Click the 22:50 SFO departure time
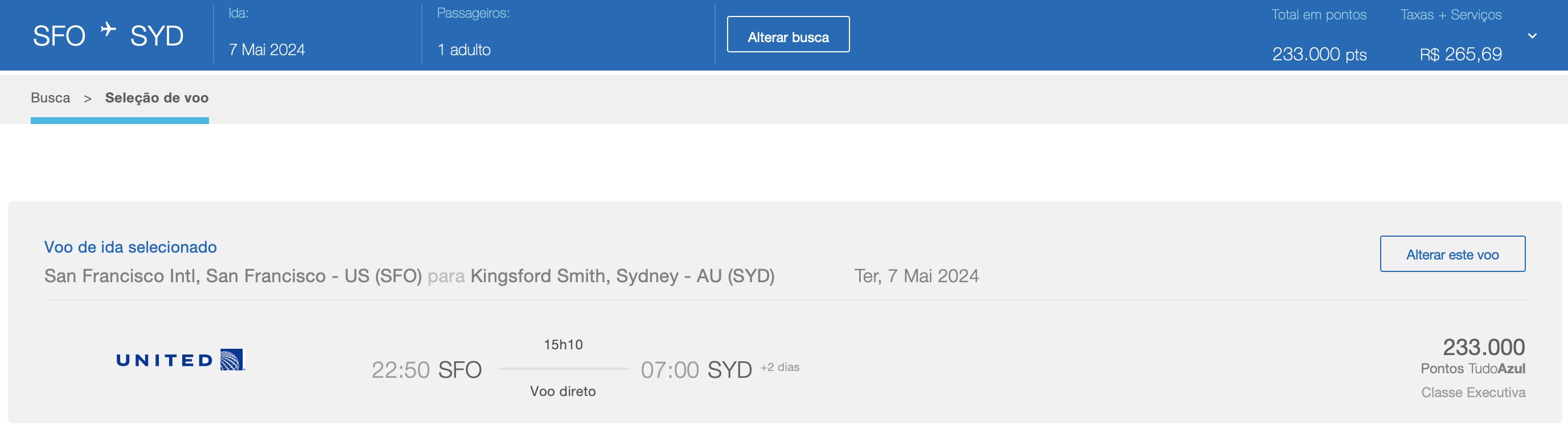Viewport: 1568px width, 429px height. click(x=426, y=370)
